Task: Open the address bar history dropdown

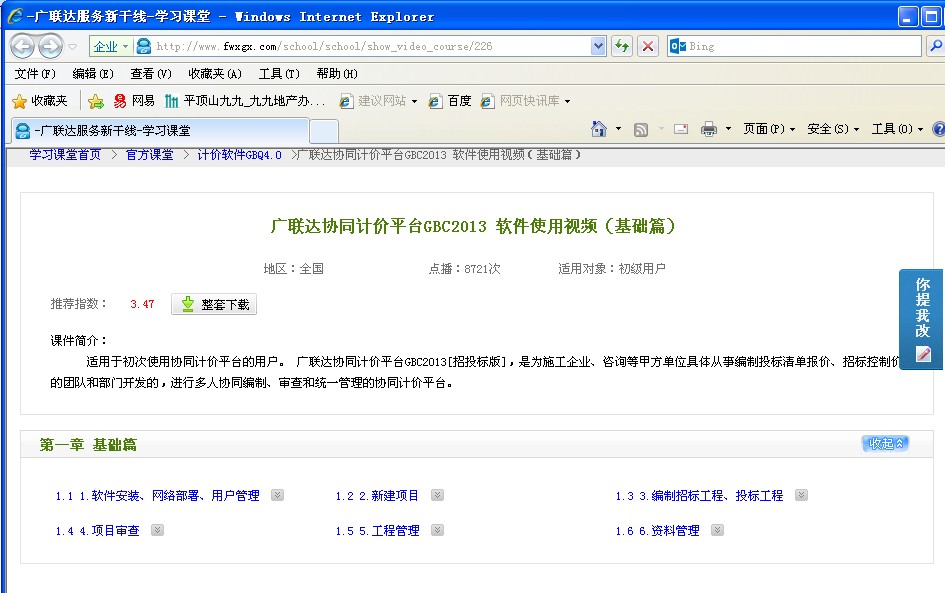Action: (598, 46)
